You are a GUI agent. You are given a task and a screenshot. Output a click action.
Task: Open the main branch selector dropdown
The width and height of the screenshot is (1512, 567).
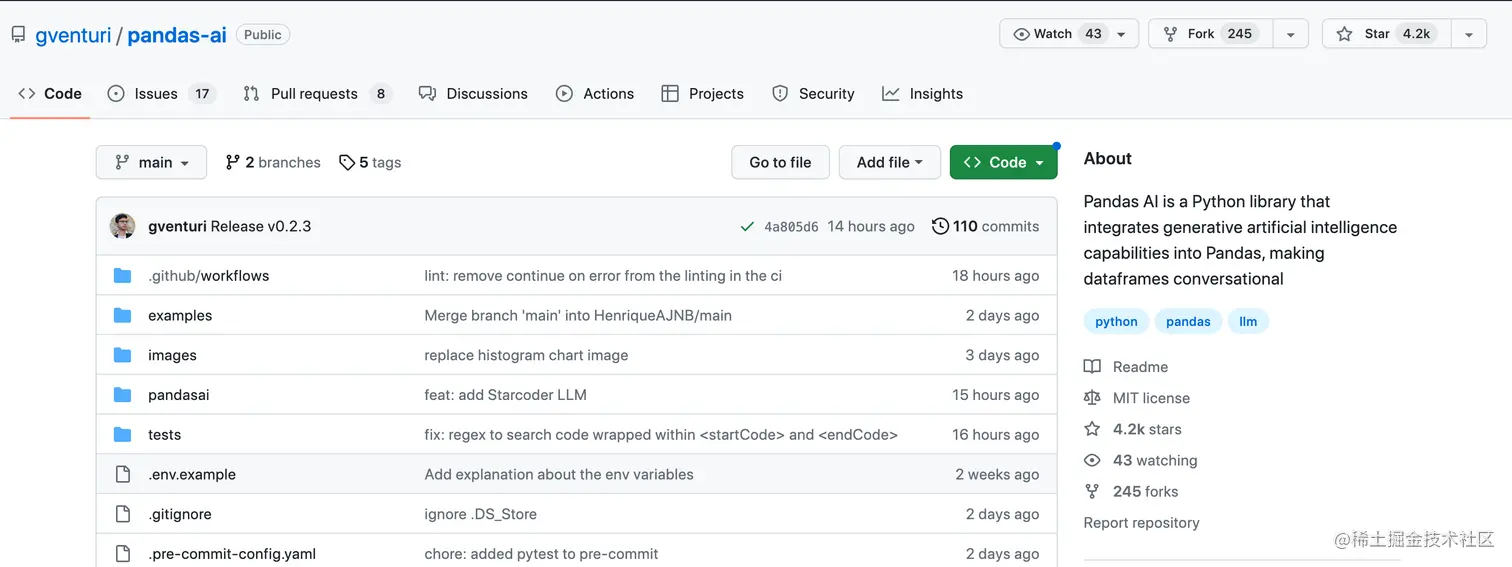pos(151,162)
